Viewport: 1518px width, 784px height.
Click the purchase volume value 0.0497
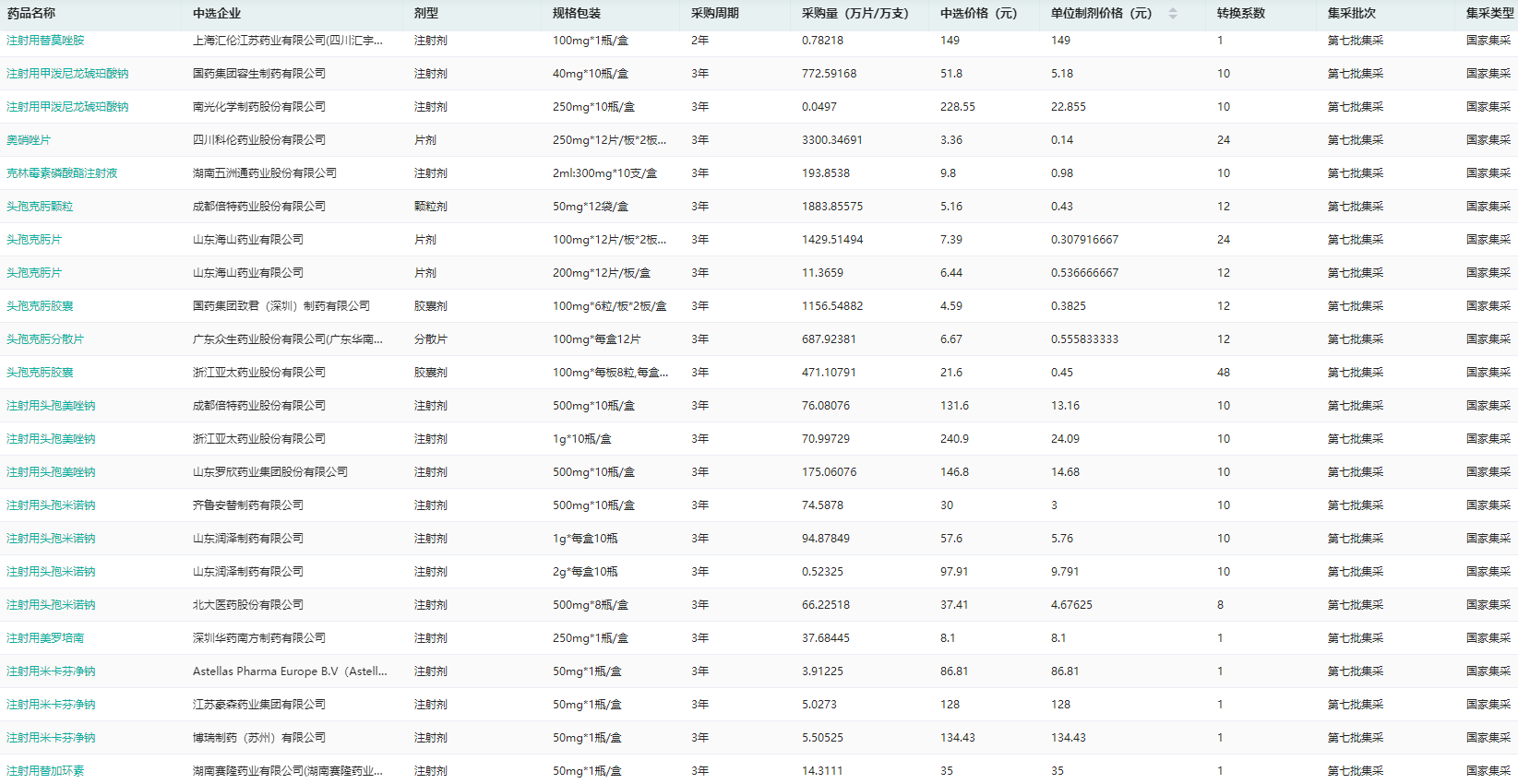click(819, 107)
